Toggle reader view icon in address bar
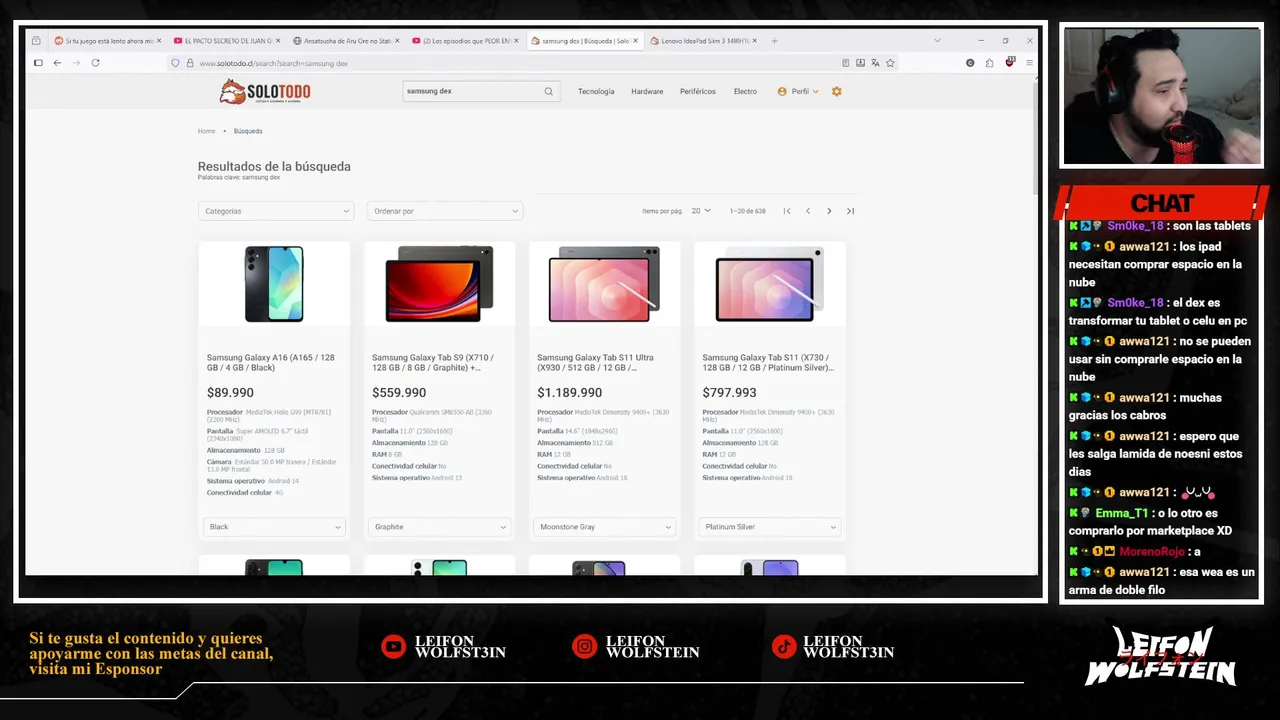The image size is (1280, 720). pos(845,63)
